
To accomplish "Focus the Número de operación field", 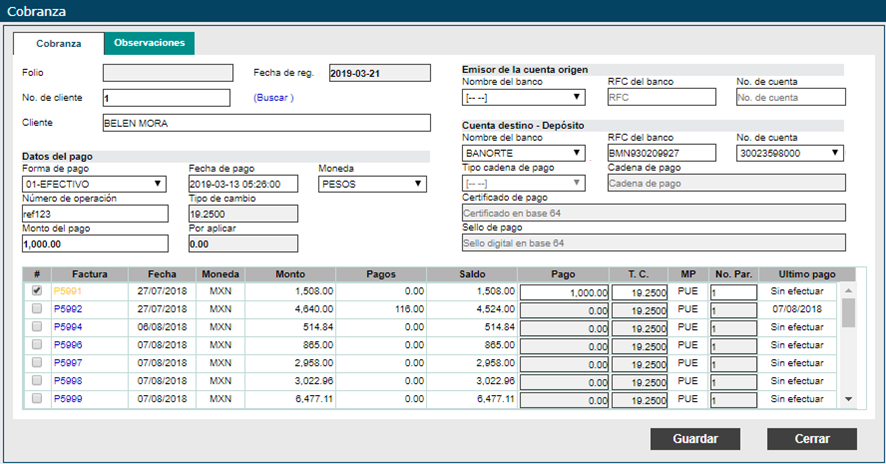I will [x=95, y=214].
